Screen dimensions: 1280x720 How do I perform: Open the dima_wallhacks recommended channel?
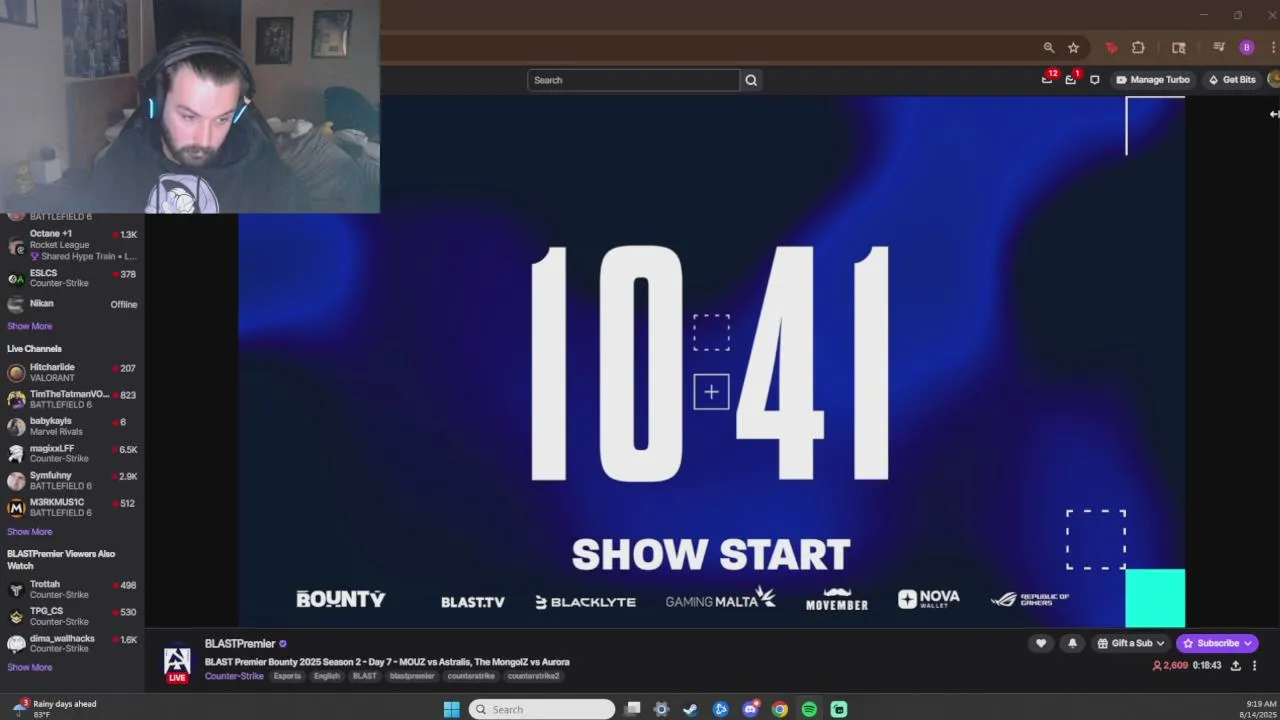tap(72, 643)
